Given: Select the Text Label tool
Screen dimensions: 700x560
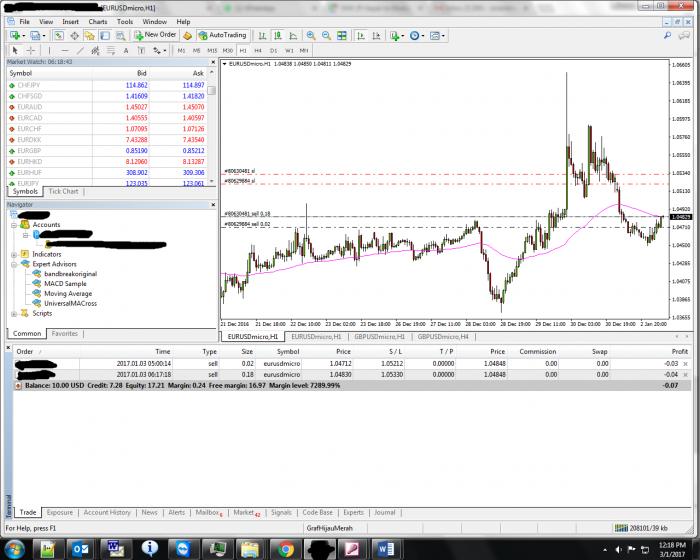Looking at the screenshot, I should coord(141,50).
